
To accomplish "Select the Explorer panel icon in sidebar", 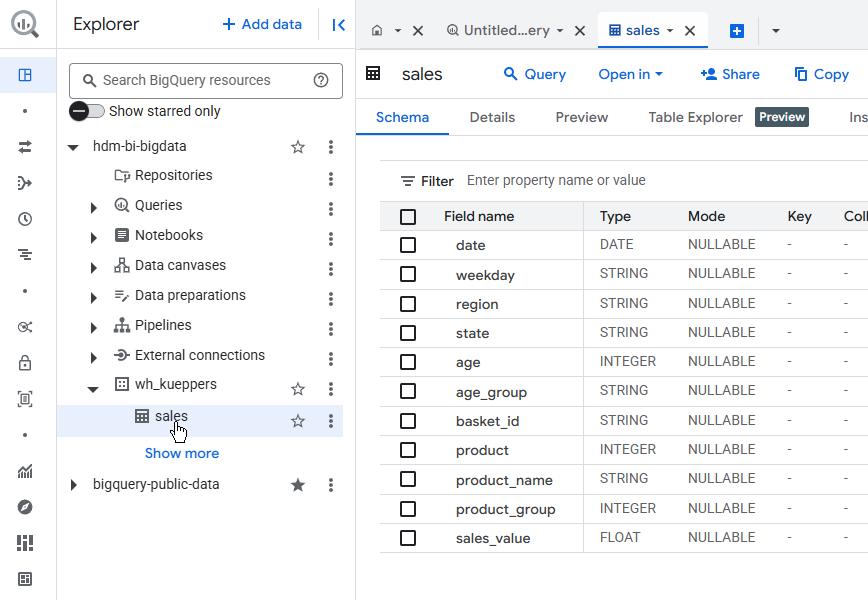I will 25,75.
